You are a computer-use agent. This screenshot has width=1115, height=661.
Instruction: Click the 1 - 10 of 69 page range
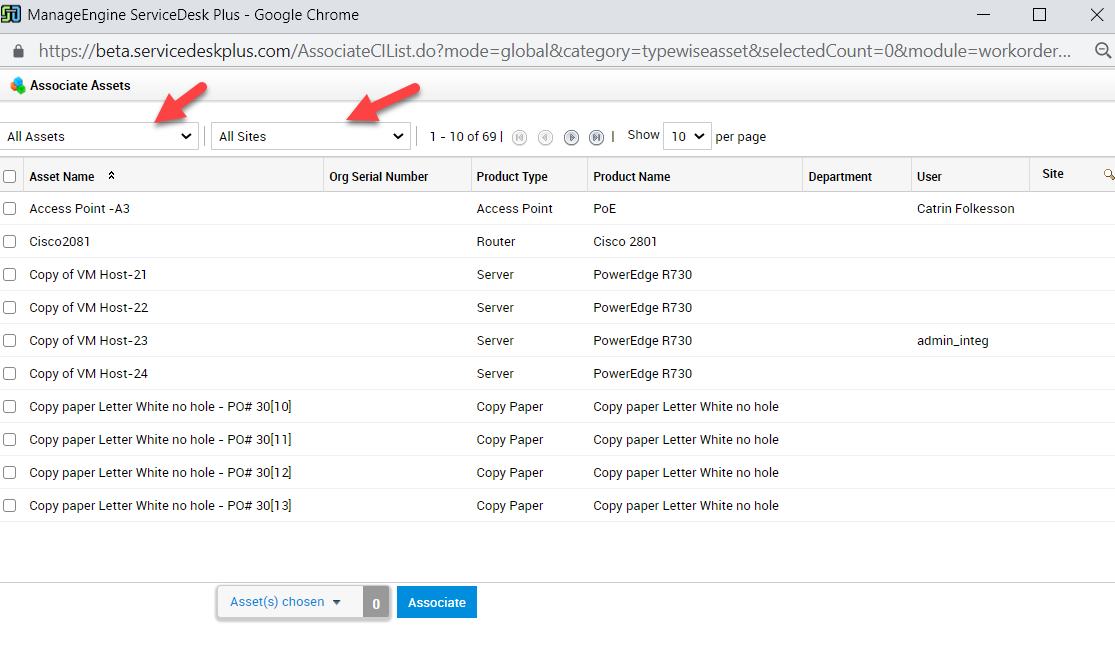463,136
